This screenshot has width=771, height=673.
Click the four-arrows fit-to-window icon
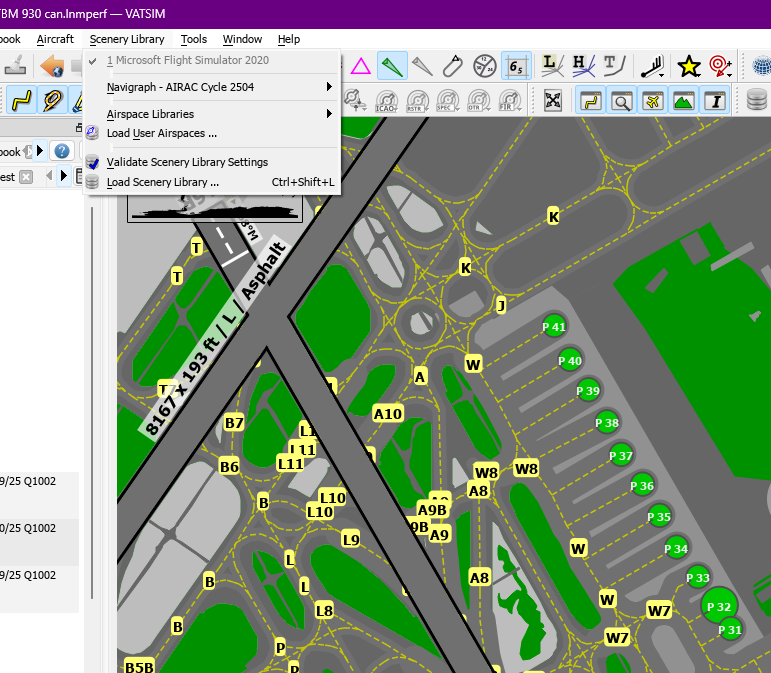[553, 101]
